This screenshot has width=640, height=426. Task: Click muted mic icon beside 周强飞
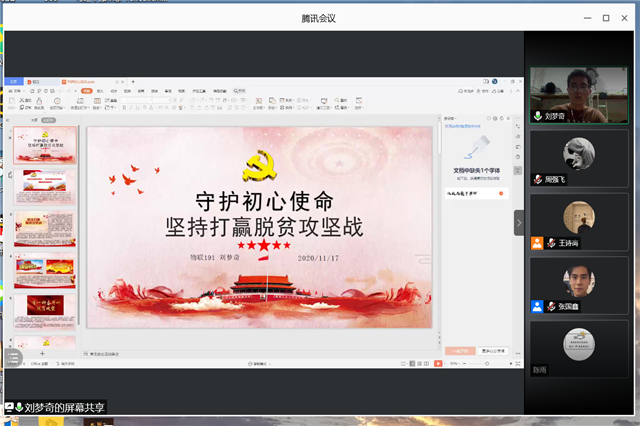[x=537, y=179]
